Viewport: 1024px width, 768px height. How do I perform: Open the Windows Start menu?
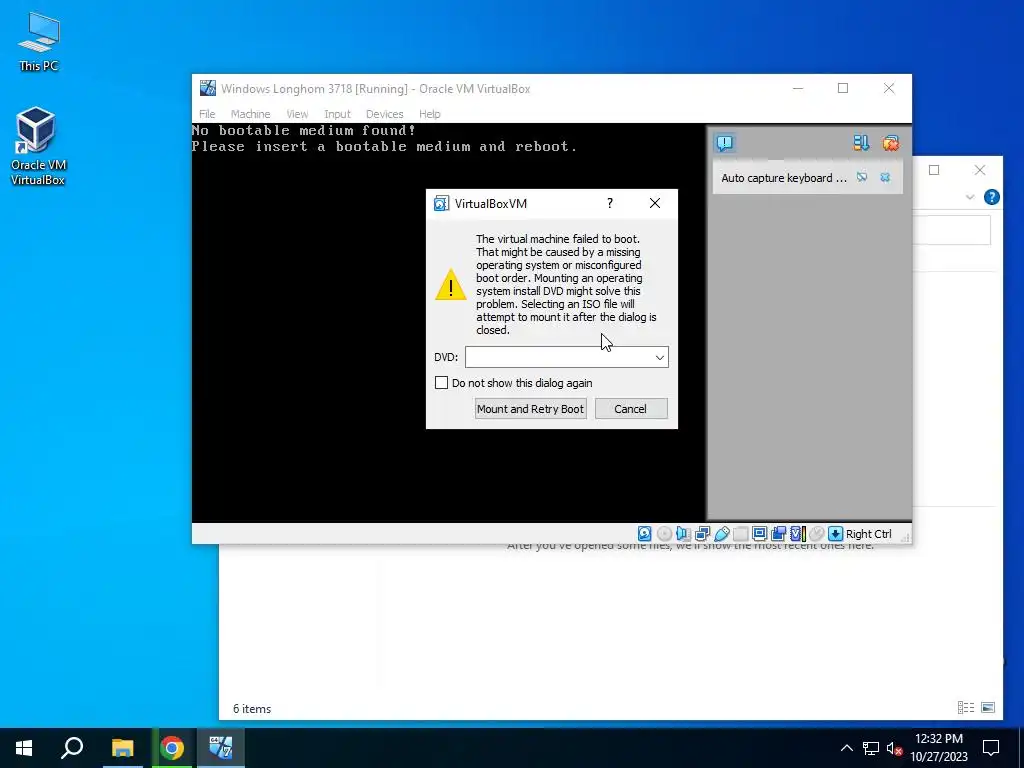[x=24, y=748]
